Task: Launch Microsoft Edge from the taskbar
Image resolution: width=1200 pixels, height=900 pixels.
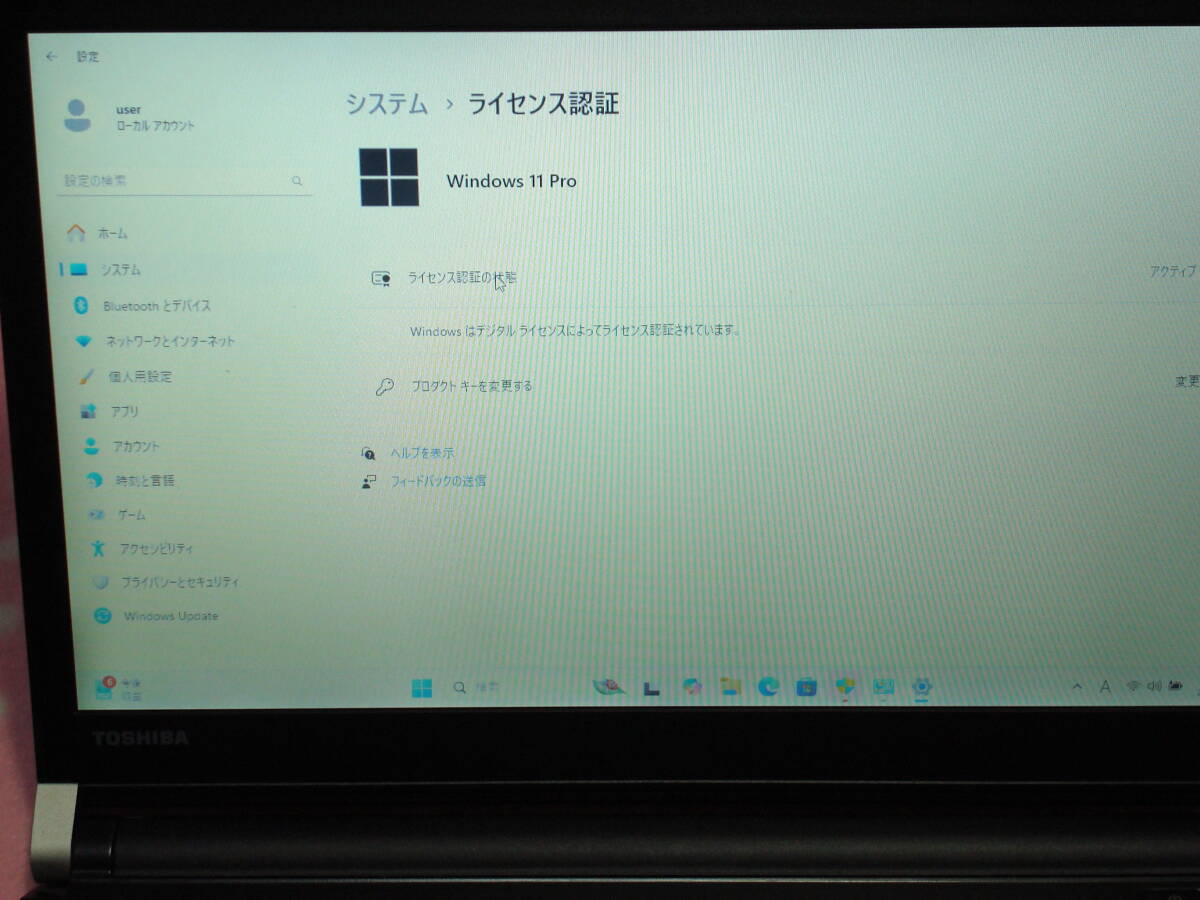Action: tap(768, 686)
